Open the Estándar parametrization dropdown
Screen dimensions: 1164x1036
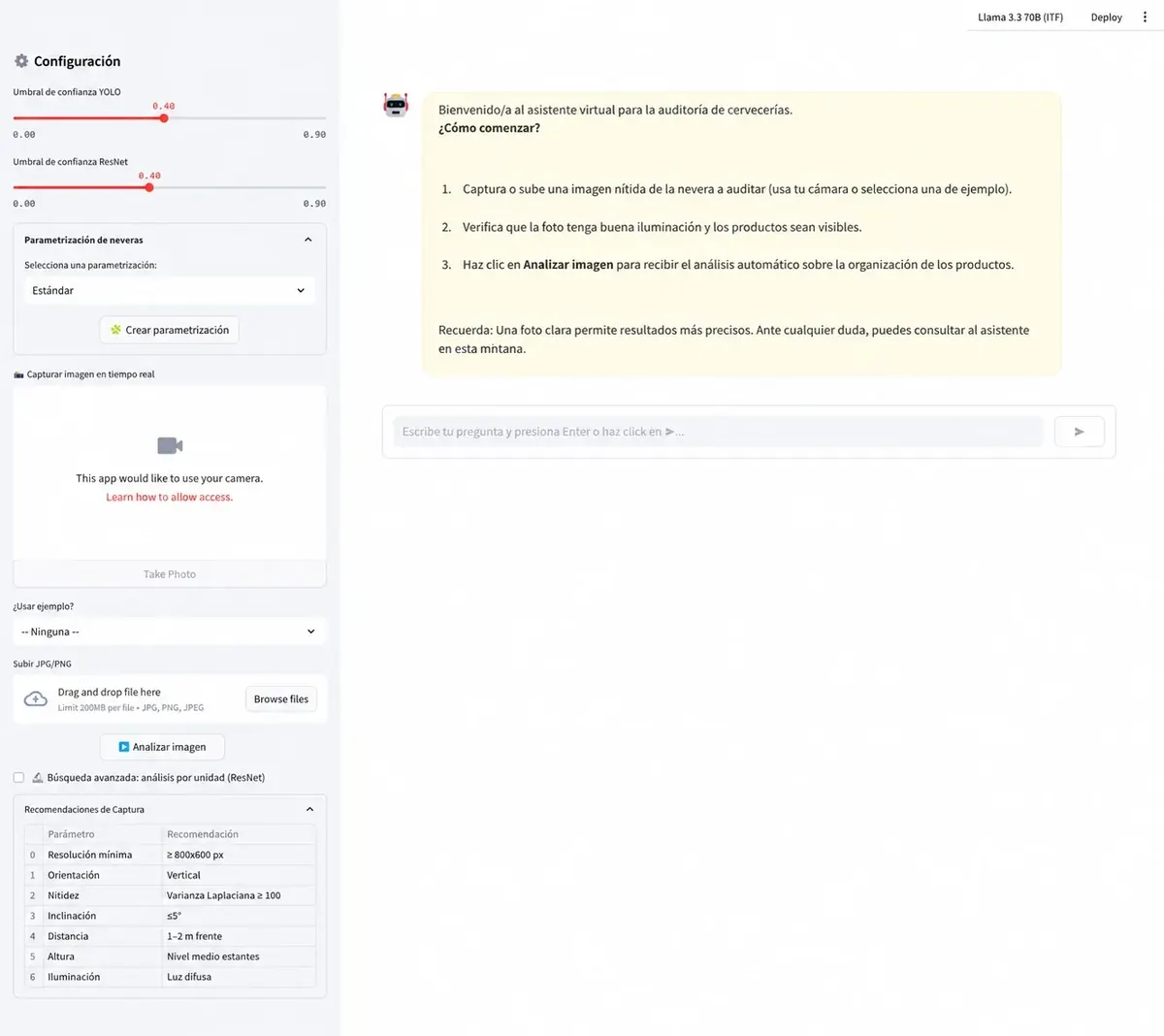[170, 290]
